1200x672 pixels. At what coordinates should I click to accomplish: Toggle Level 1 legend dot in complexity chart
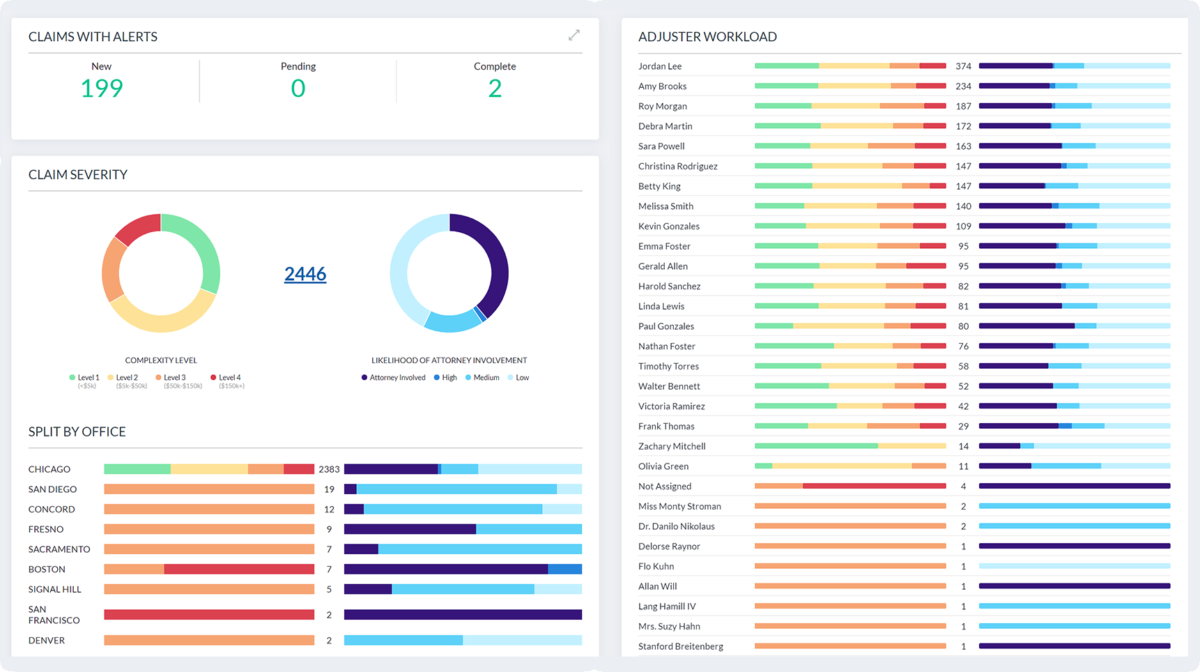pos(72,378)
